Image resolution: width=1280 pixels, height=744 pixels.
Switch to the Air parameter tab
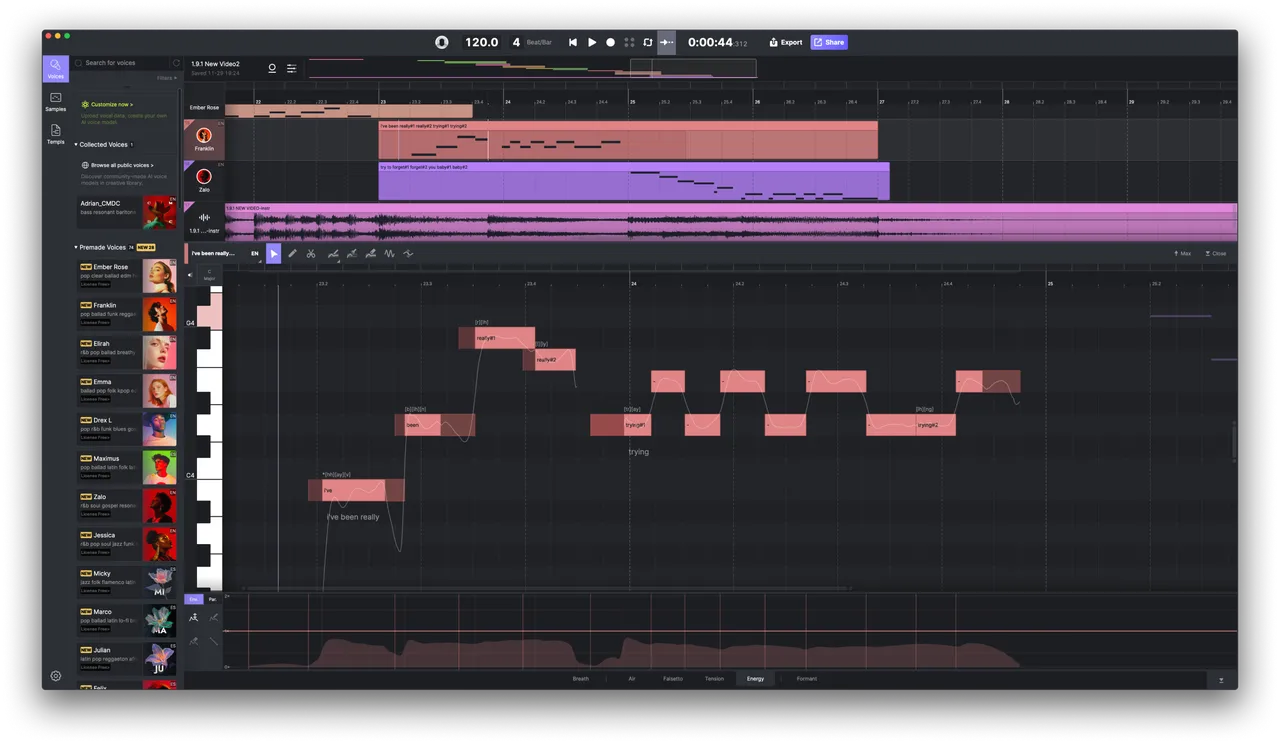click(x=632, y=679)
